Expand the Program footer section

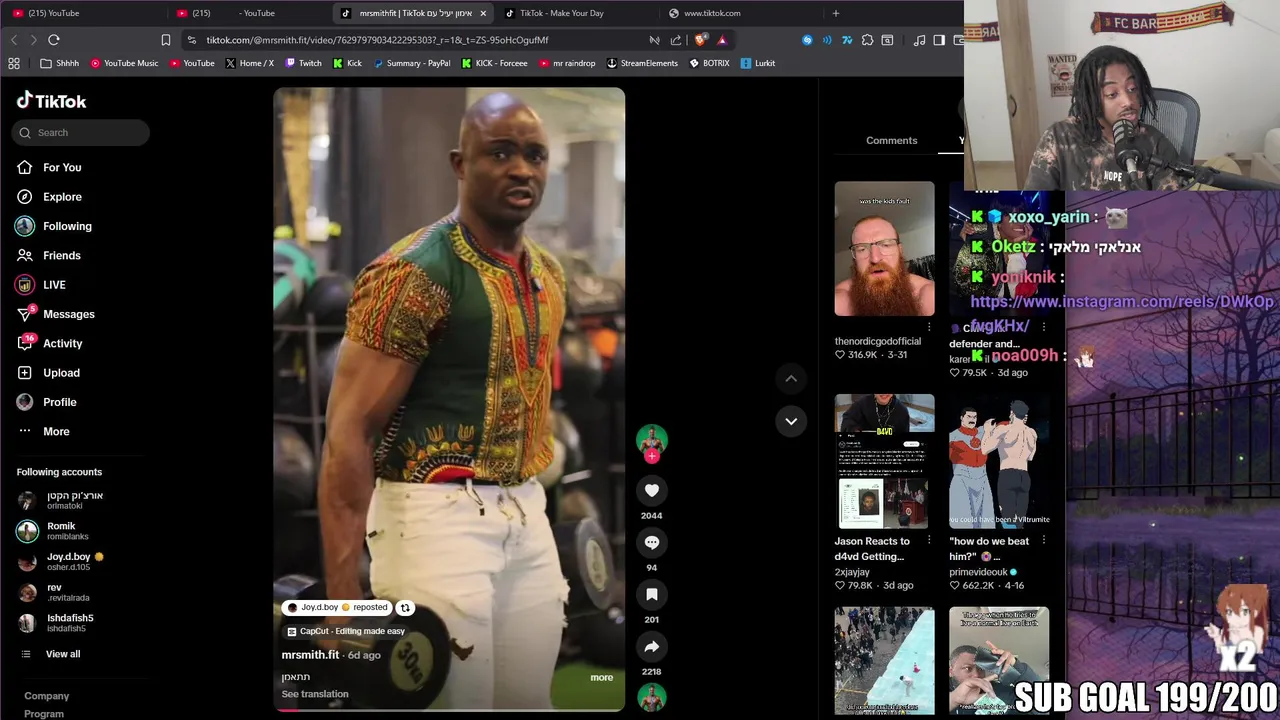tap(44, 714)
